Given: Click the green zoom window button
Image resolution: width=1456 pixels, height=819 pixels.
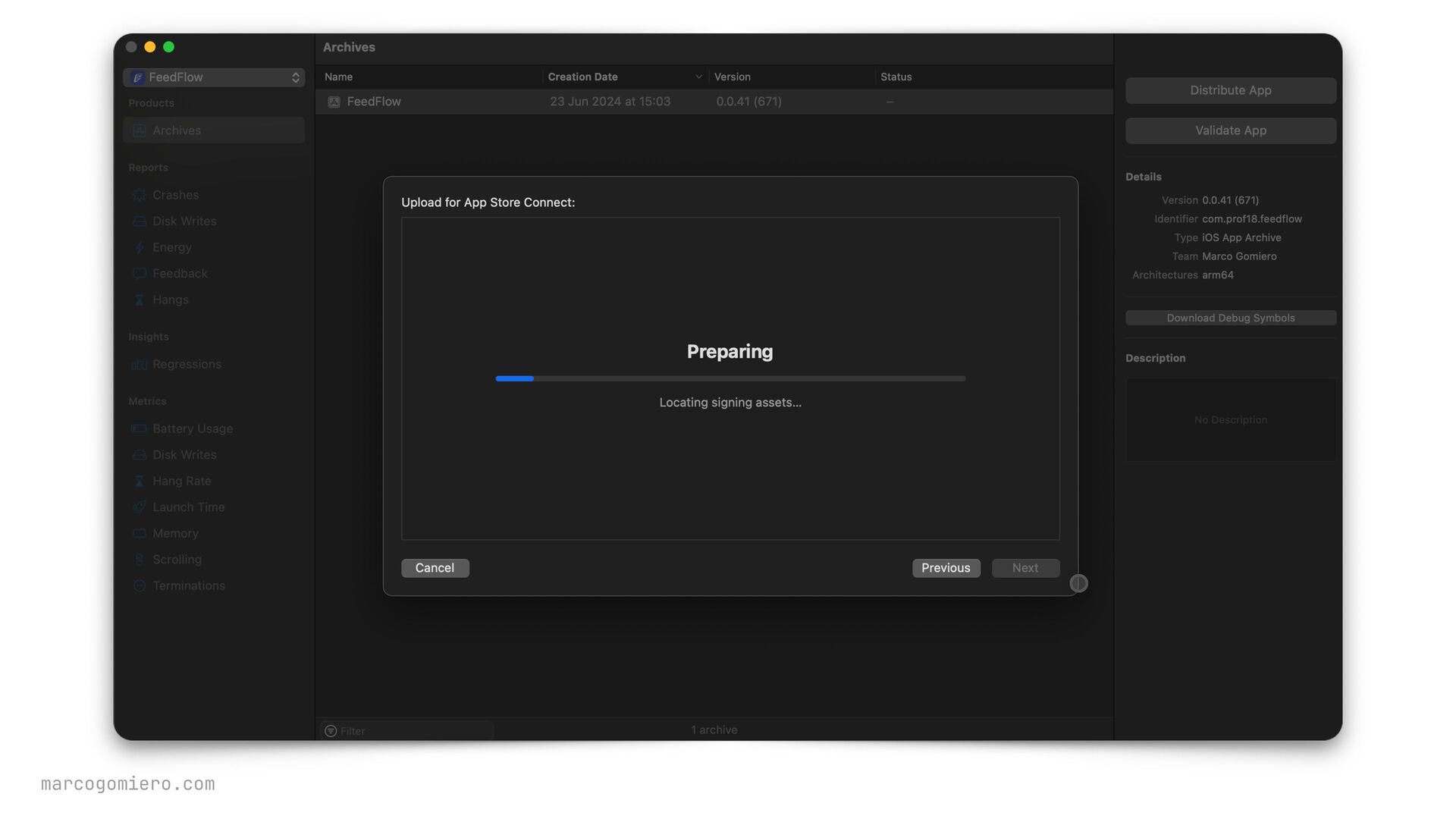Looking at the screenshot, I should point(168,47).
